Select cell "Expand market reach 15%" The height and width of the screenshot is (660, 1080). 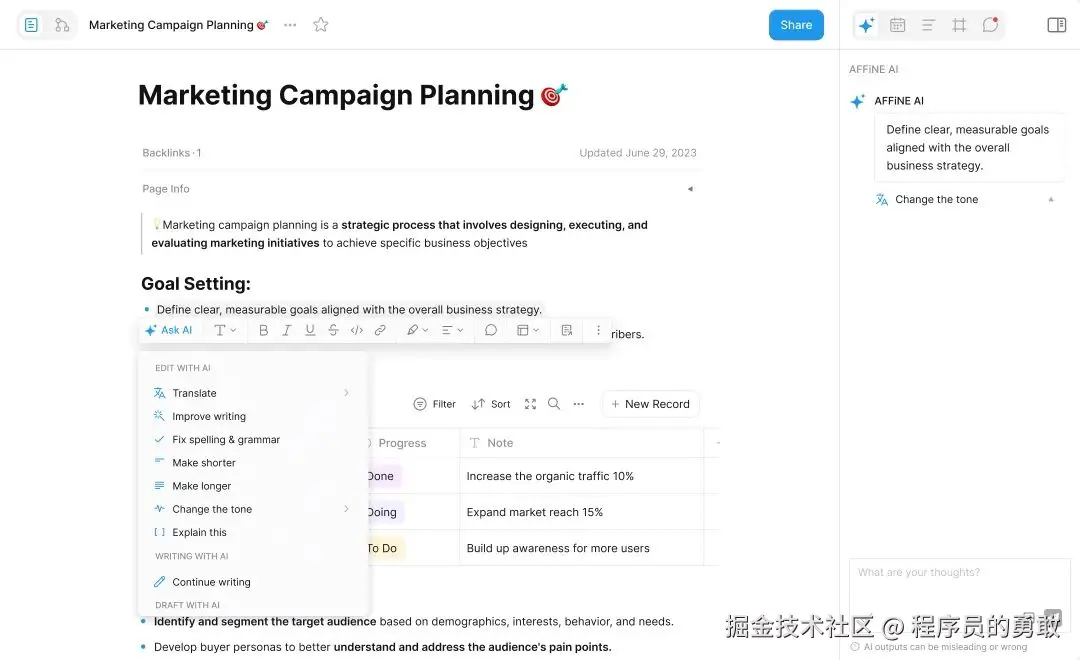click(x=581, y=512)
